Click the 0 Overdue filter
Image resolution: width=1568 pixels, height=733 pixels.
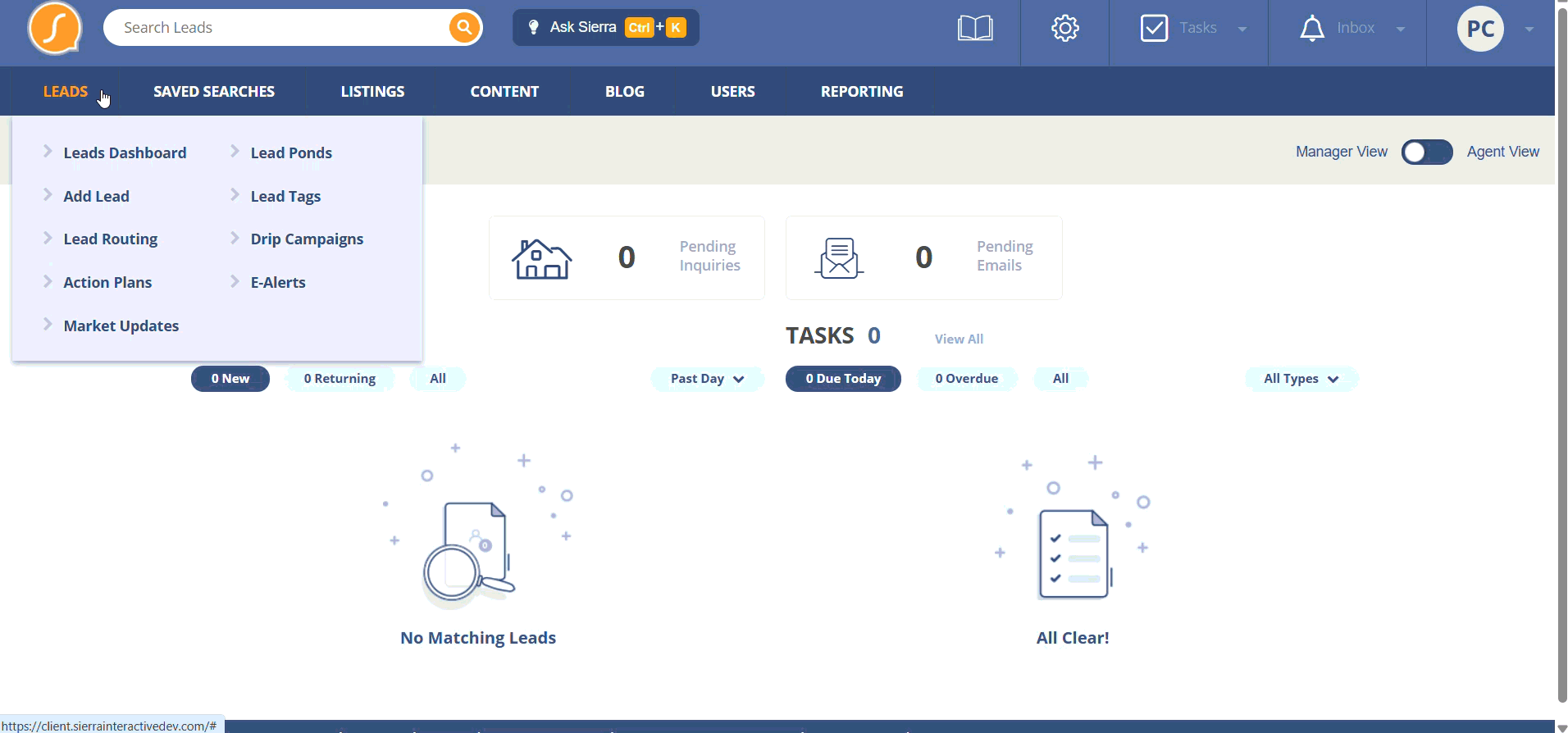tap(967, 379)
